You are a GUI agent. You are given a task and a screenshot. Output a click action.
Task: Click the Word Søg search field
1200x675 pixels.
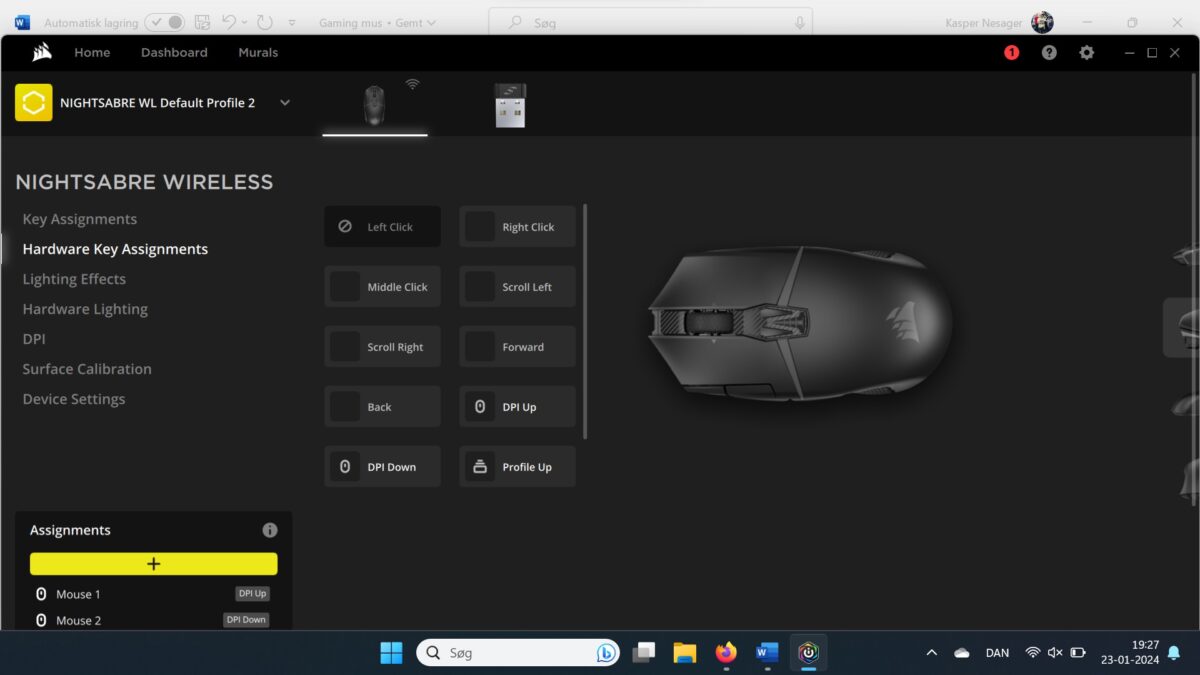coord(650,22)
